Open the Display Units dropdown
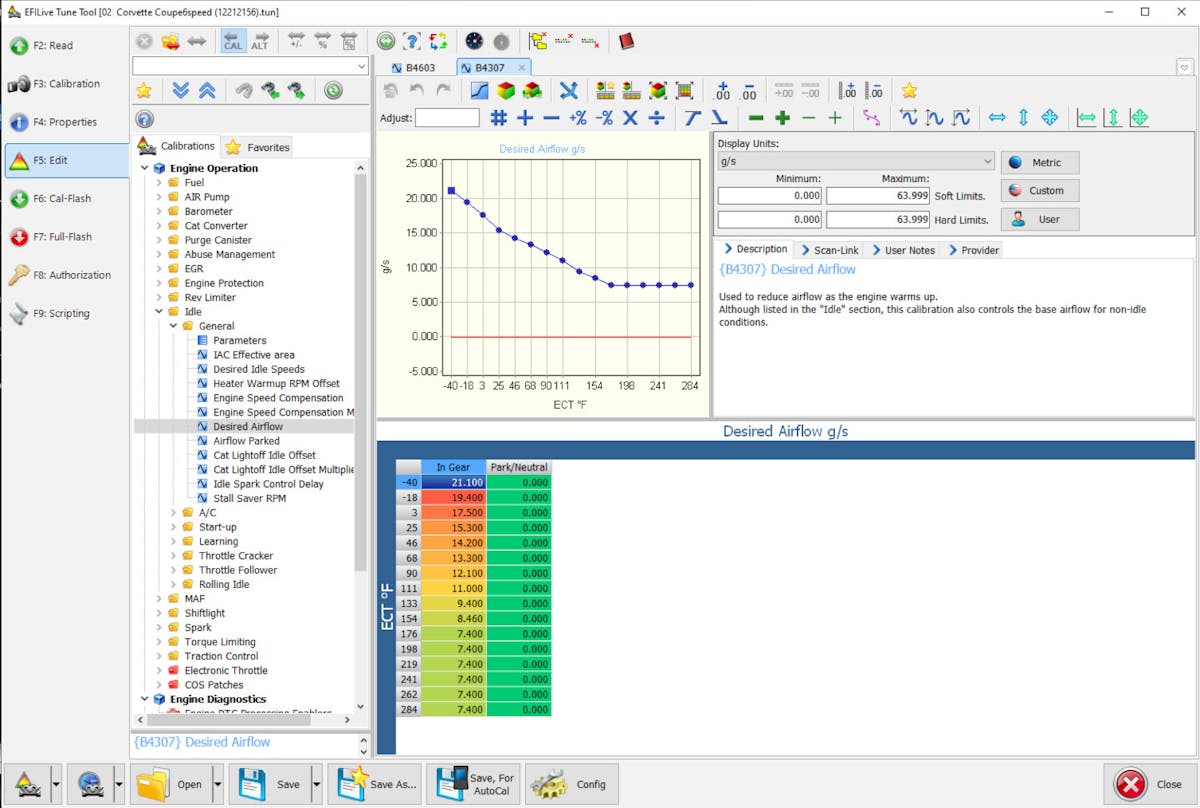This screenshot has width=1200, height=808. (x=855, y=161)
